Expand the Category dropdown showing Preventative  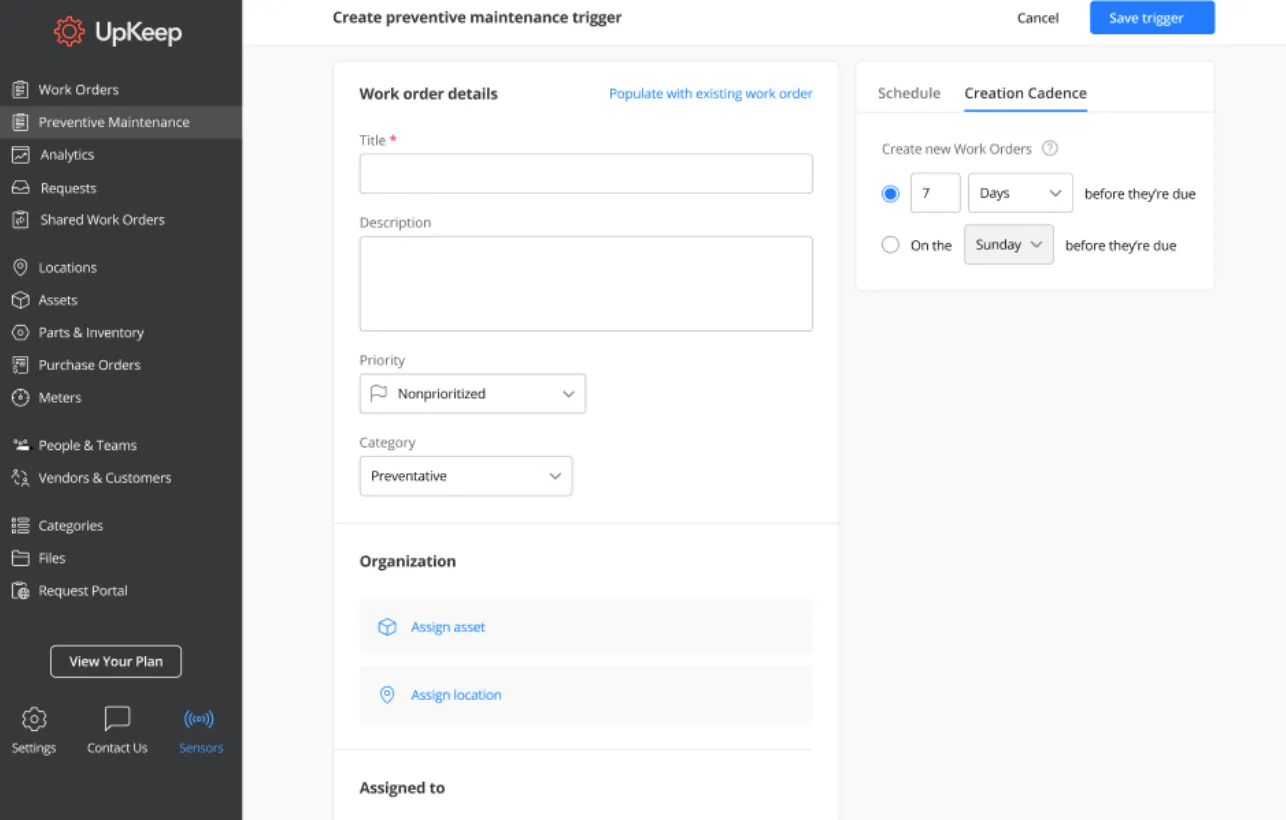click(466, 476)
